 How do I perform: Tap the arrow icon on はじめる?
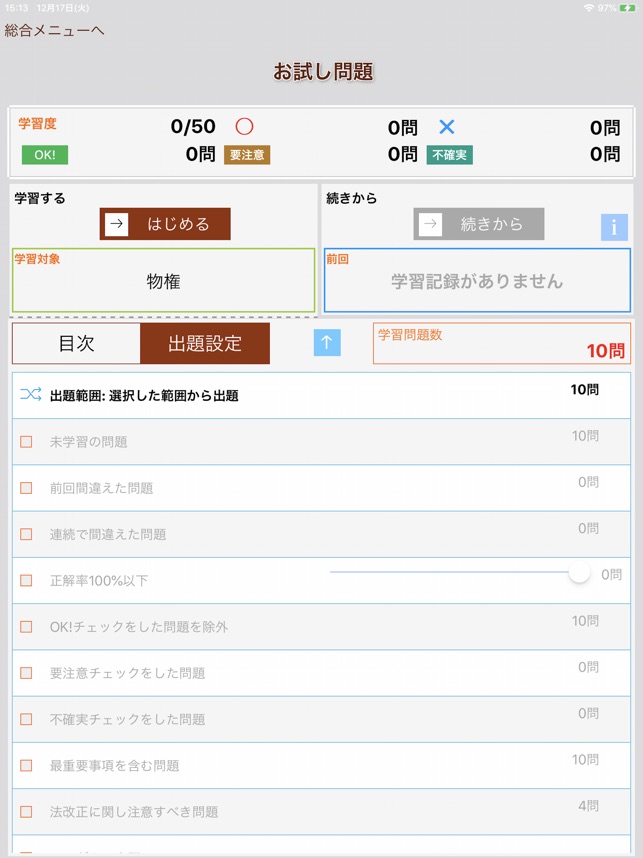tap(116, 224)
